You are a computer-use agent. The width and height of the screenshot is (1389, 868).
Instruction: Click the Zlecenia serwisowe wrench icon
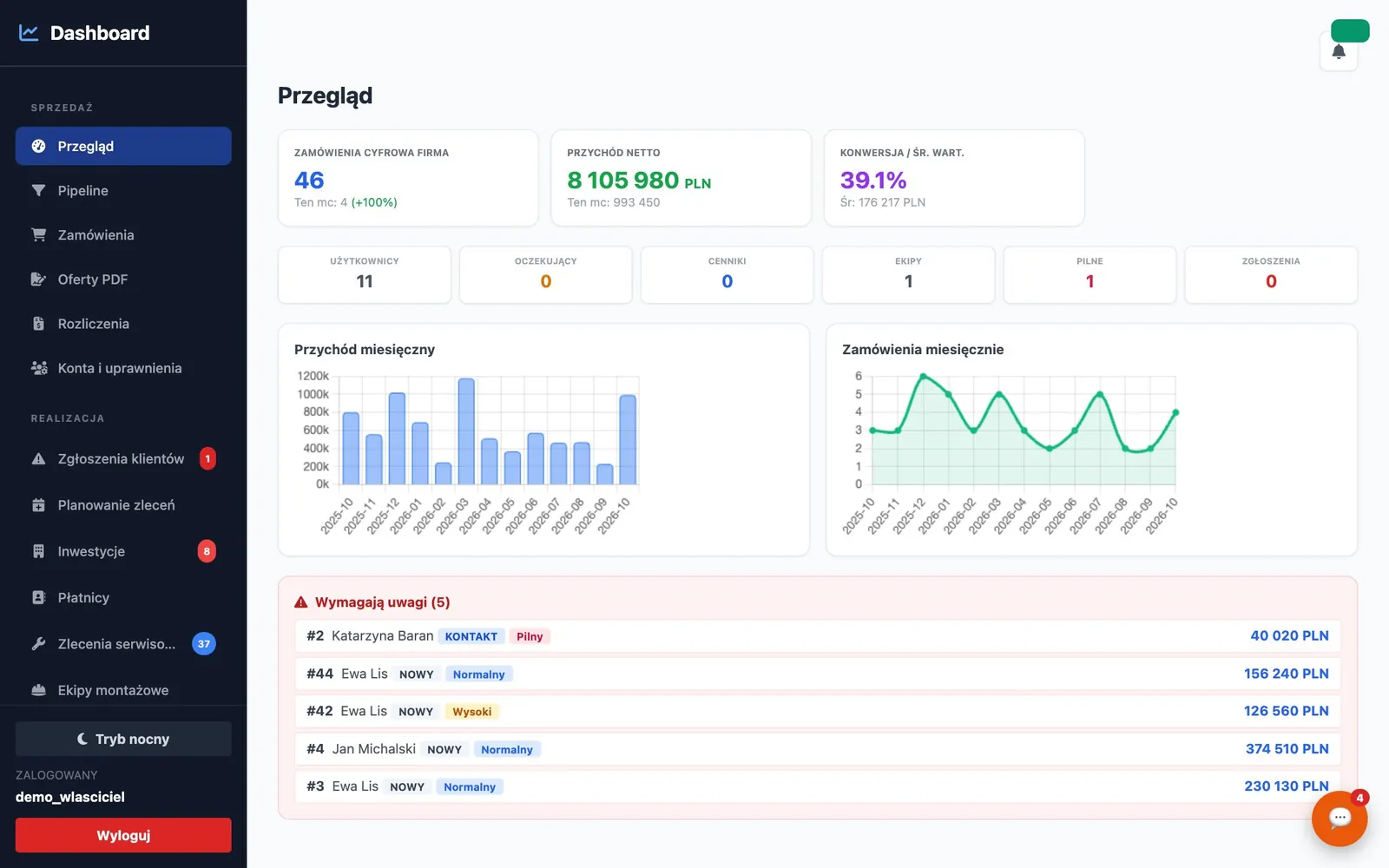(x=38, y=643)
